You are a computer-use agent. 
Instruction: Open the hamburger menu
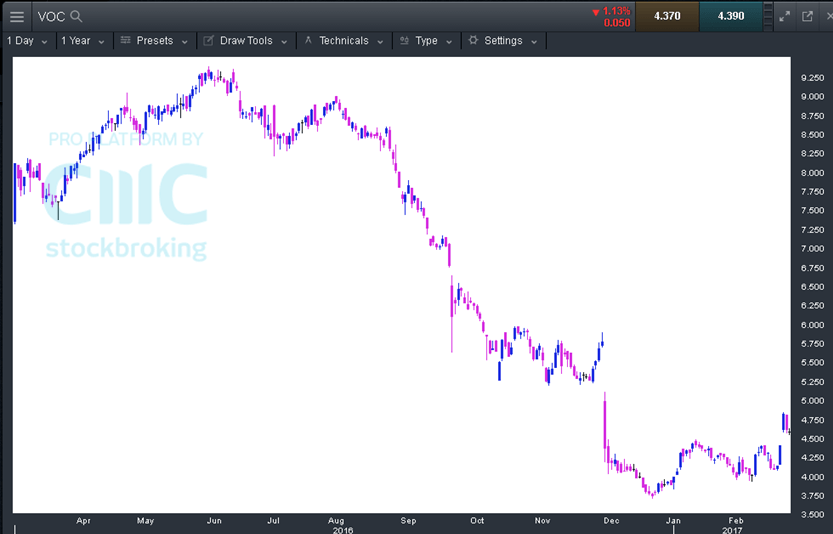[17, 16]
